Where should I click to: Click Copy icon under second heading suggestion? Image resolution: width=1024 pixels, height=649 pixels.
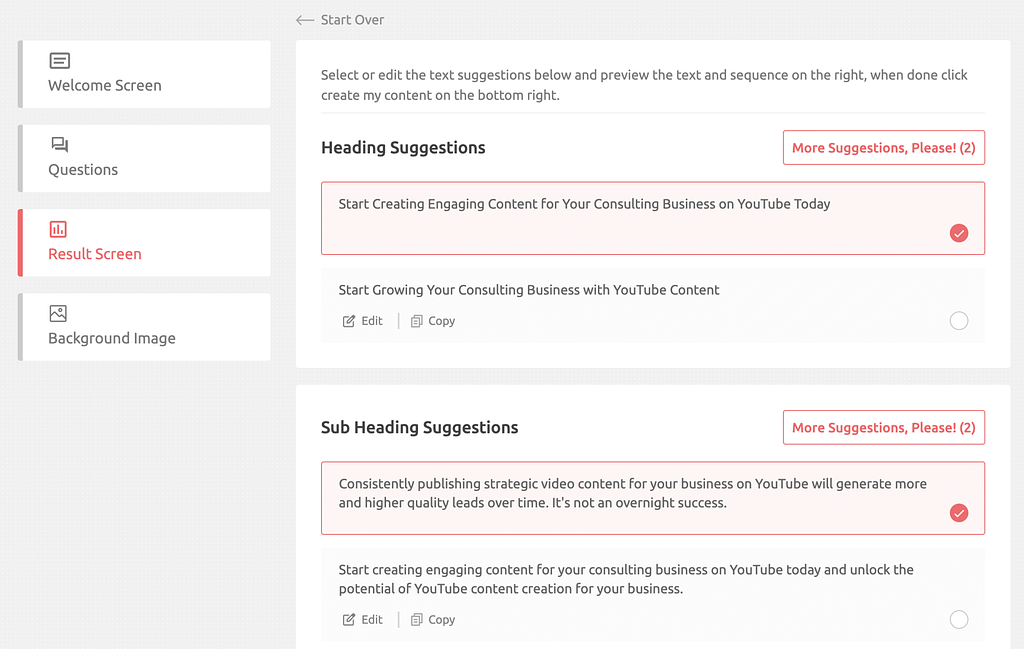417,321
